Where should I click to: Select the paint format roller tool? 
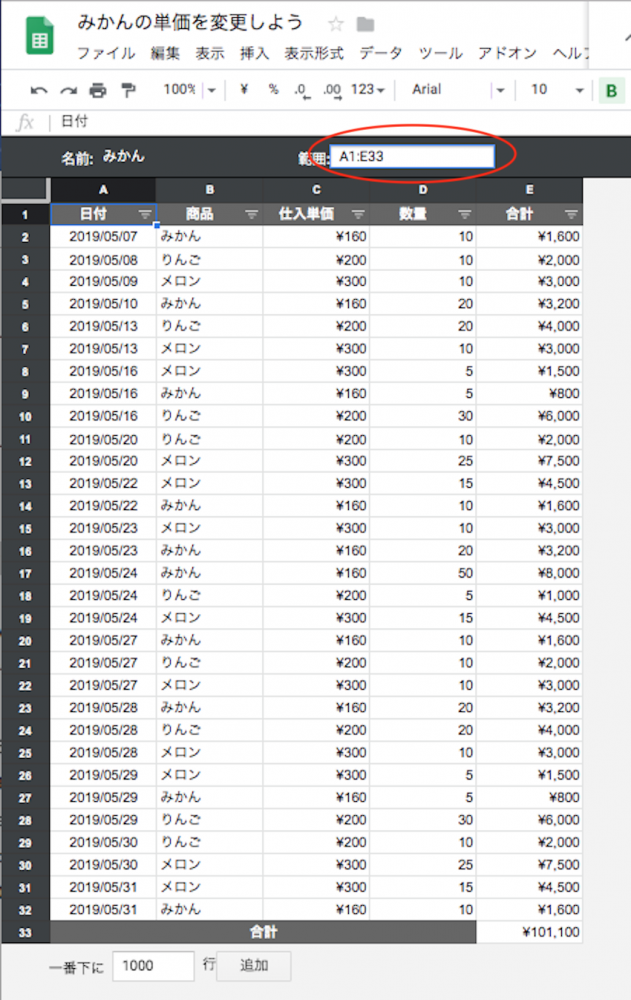click(x=127, y=90)
